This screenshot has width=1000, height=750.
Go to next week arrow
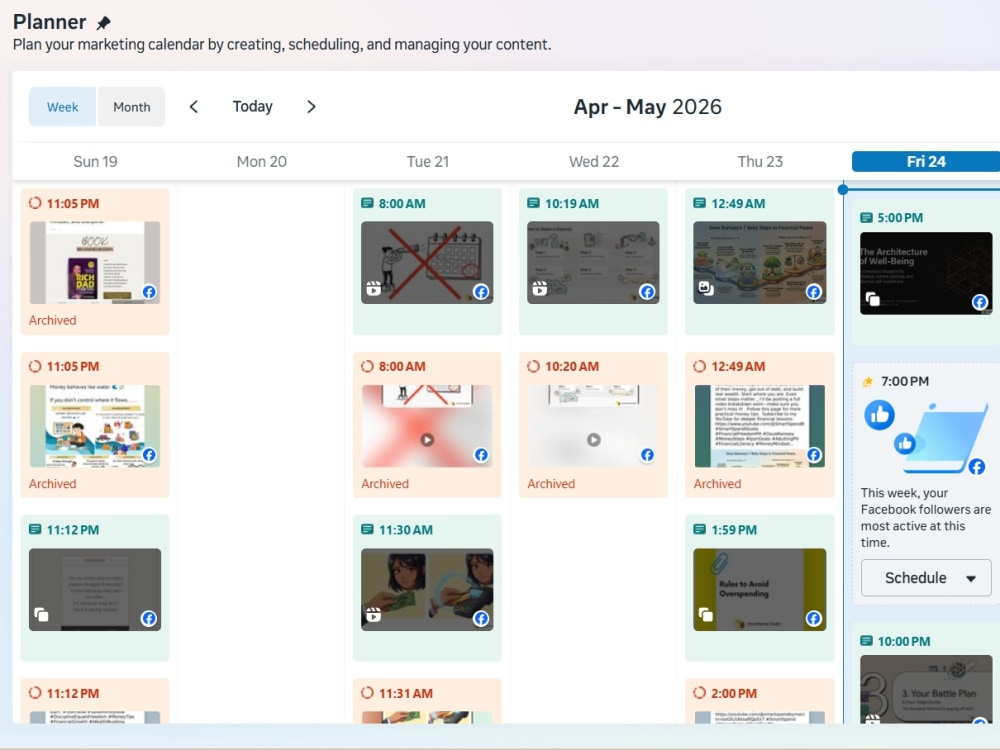[311, 107]
